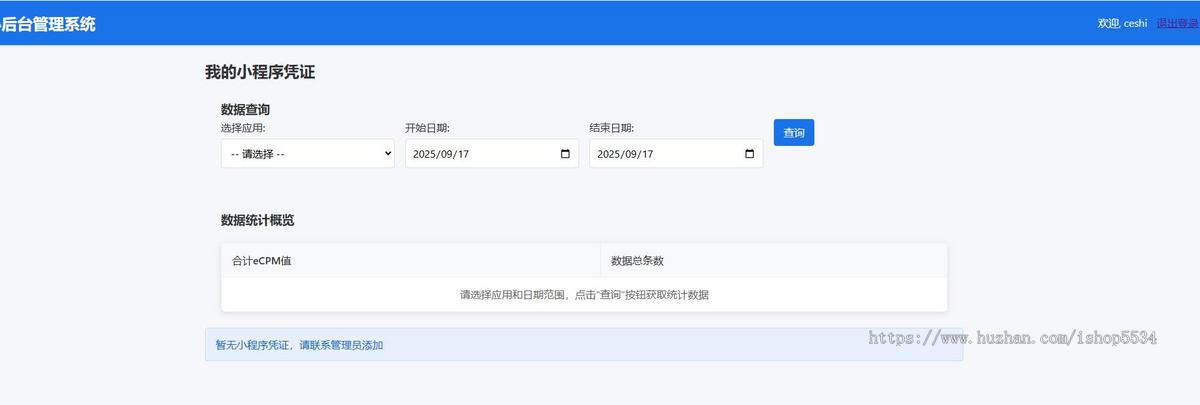This screenshot has height=405, width=1200.
Task: Click the 数据查询 section heading
Action: [x=245, y=109]
